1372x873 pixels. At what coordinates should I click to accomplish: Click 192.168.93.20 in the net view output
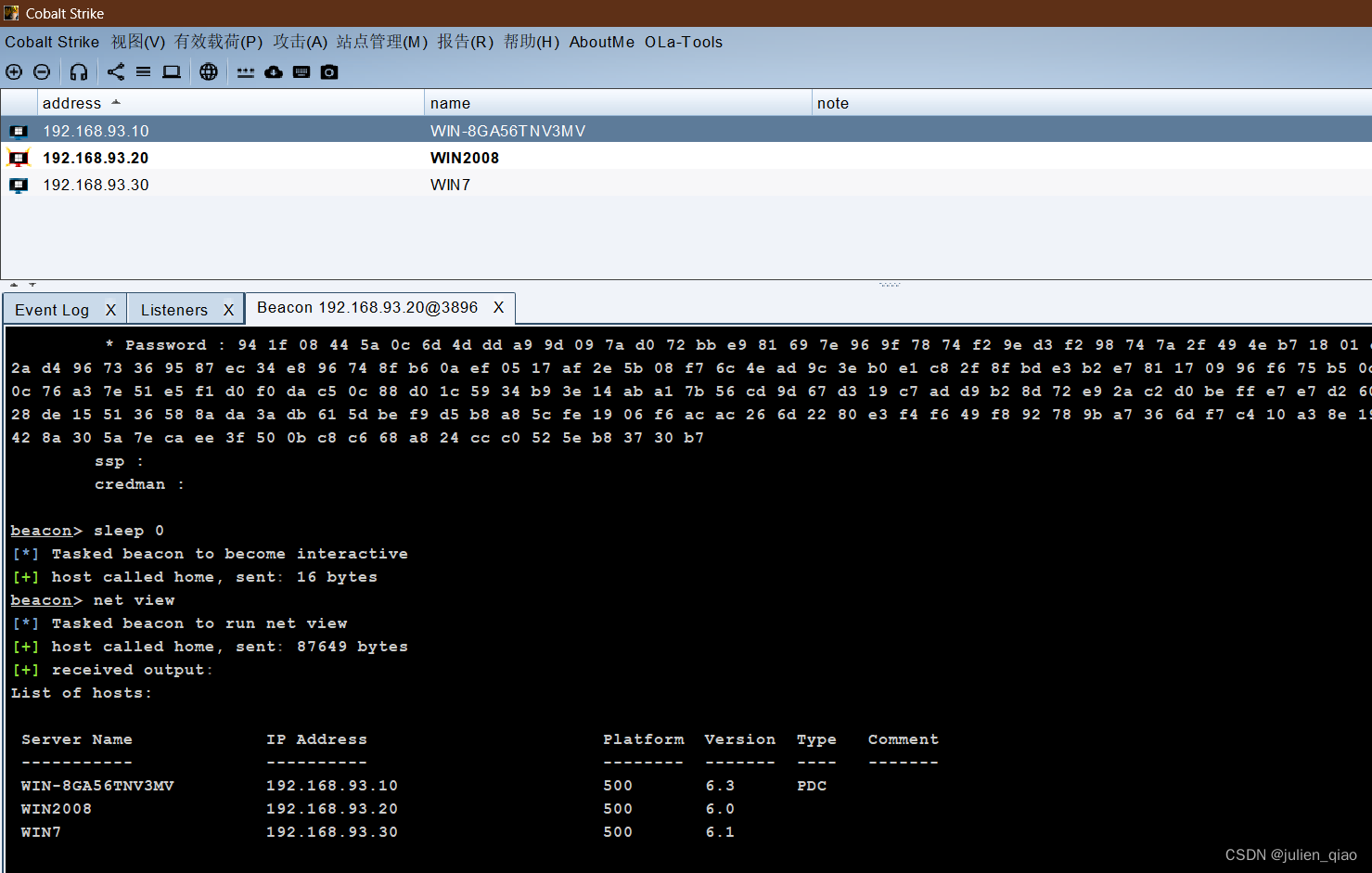point(332,809)
